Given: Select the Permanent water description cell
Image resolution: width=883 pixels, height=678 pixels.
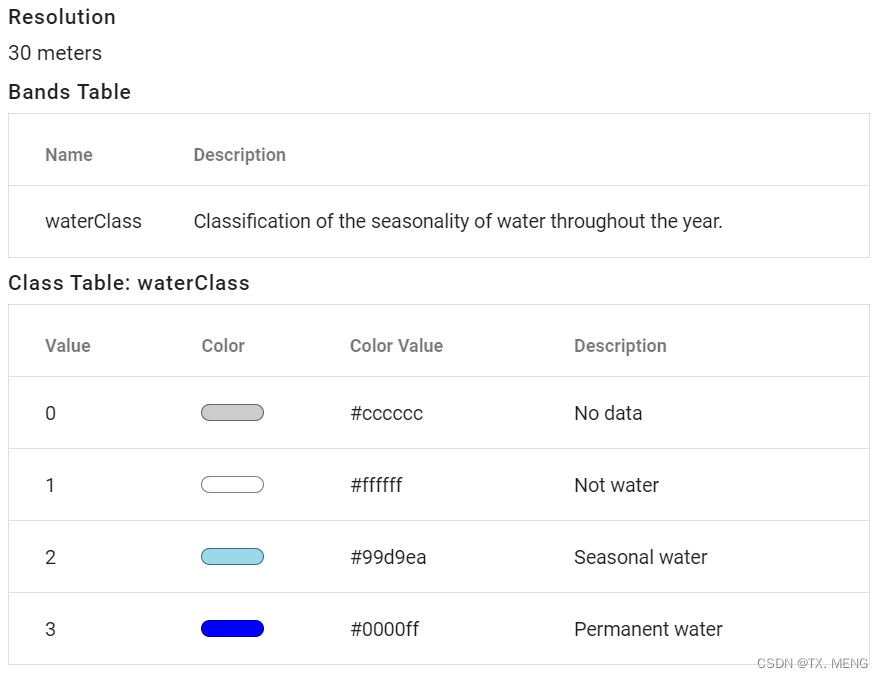Looking at the screenshot, I should click(x=648, y=629).
